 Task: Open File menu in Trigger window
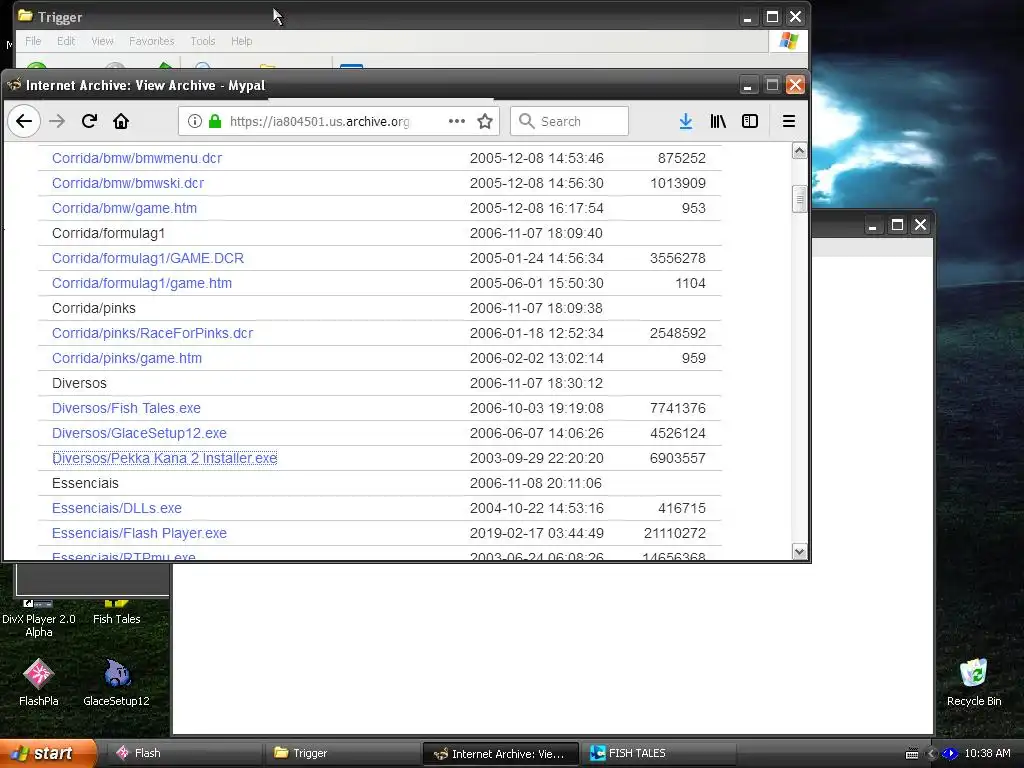click(33, 41)
